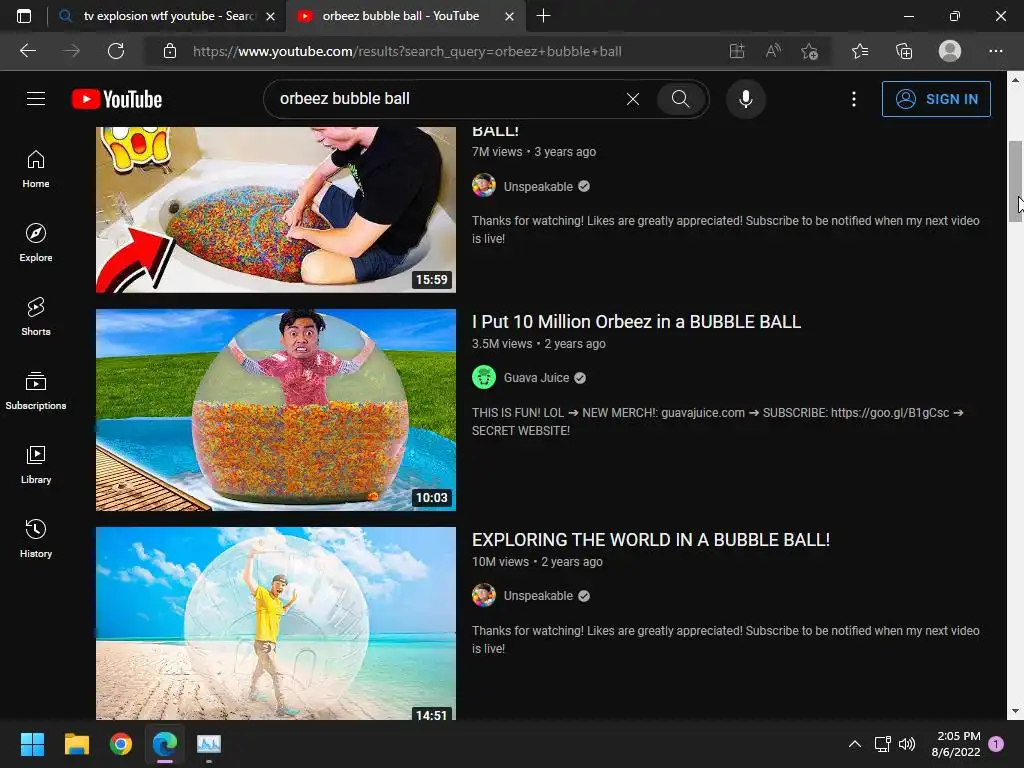Click the YouTube logo
The width and height of the screenshot is (1024, 768).
point(117,99)
